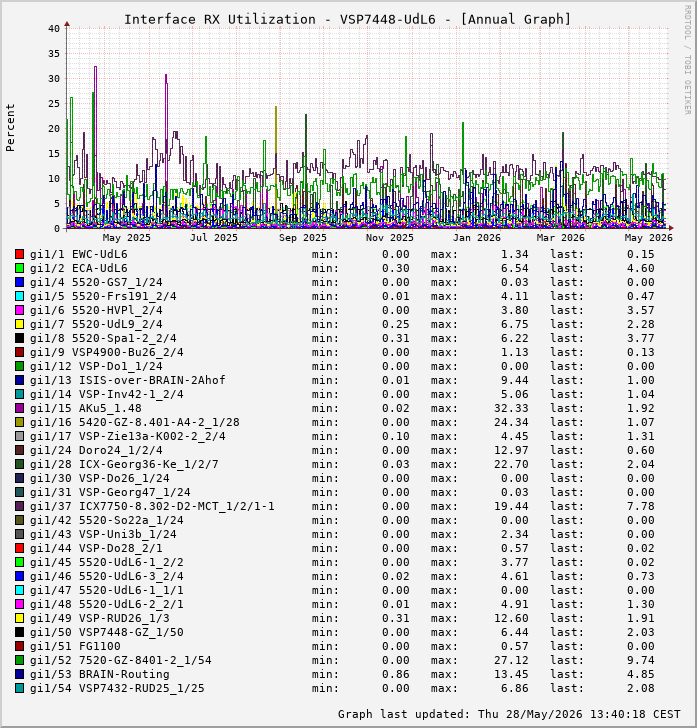Click the Jan 2026 x-axis label
This screenshot has width=697, height=728.
click(477, 238)
